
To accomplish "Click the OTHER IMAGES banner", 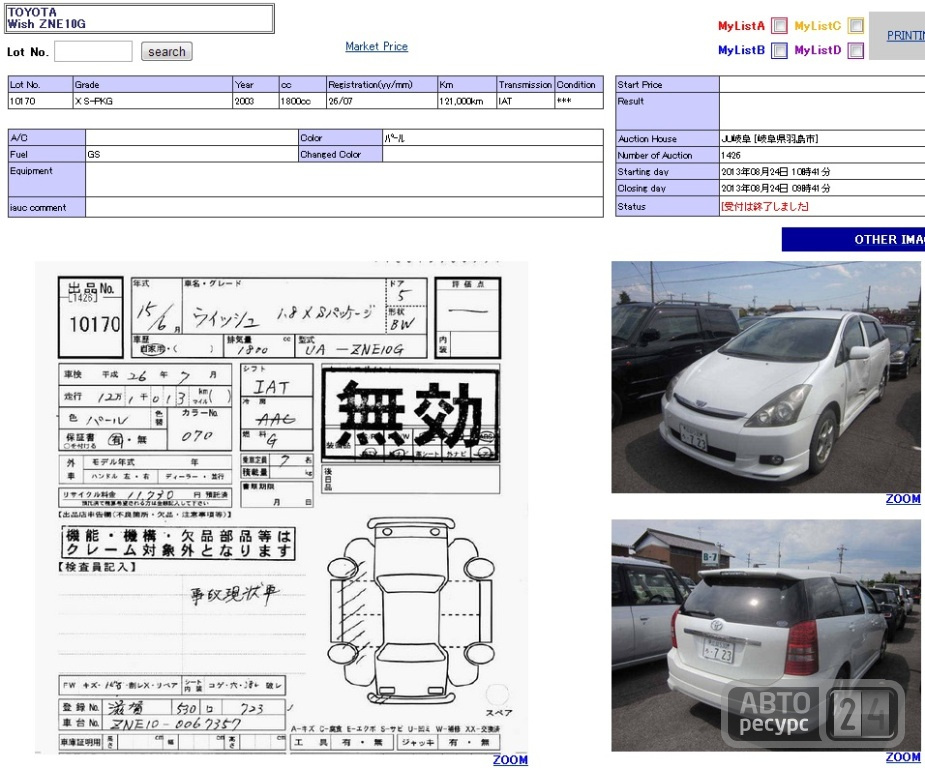I will 853,239.
